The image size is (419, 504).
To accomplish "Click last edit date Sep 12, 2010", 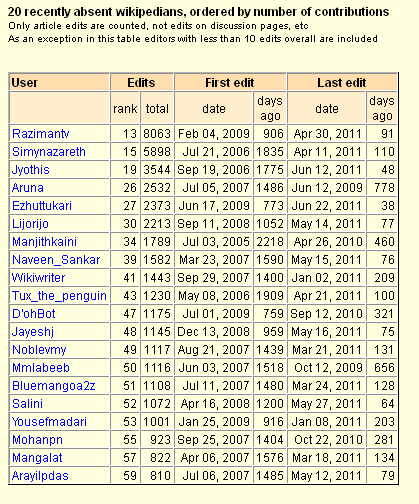I will pos(326,314).
